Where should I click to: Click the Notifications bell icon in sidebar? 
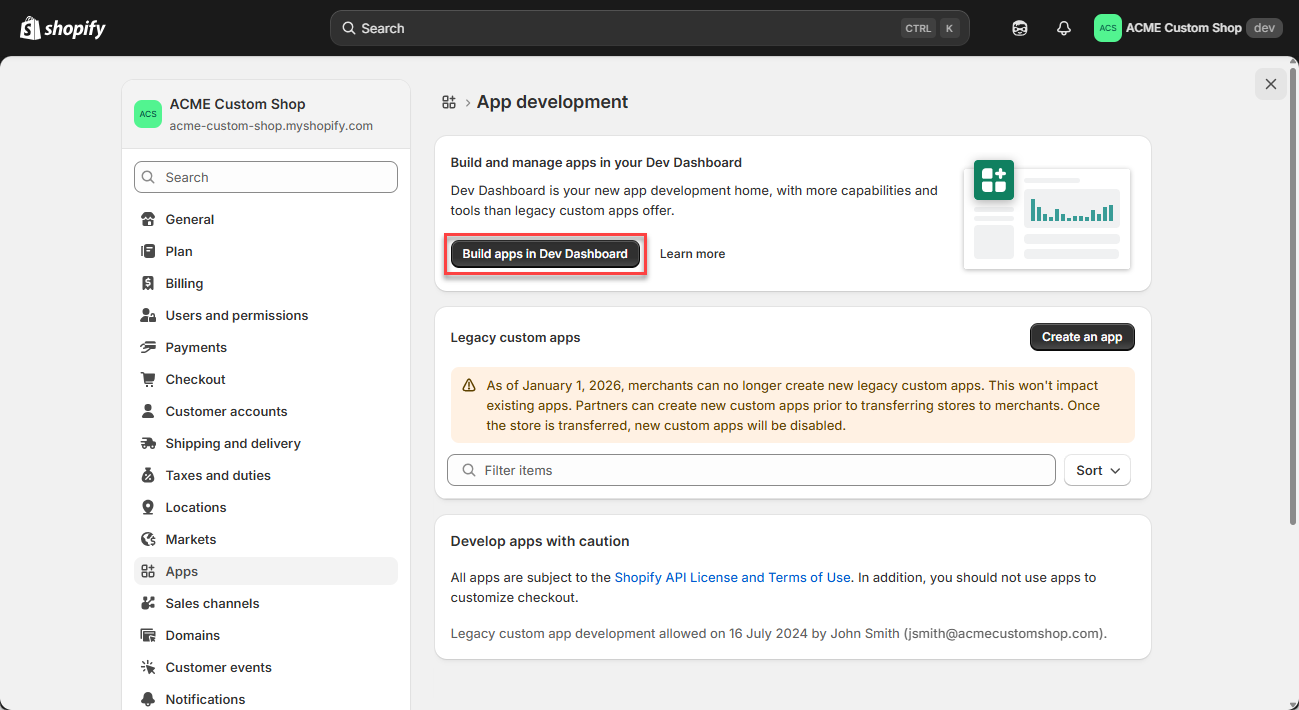click(x=148, y=699)
